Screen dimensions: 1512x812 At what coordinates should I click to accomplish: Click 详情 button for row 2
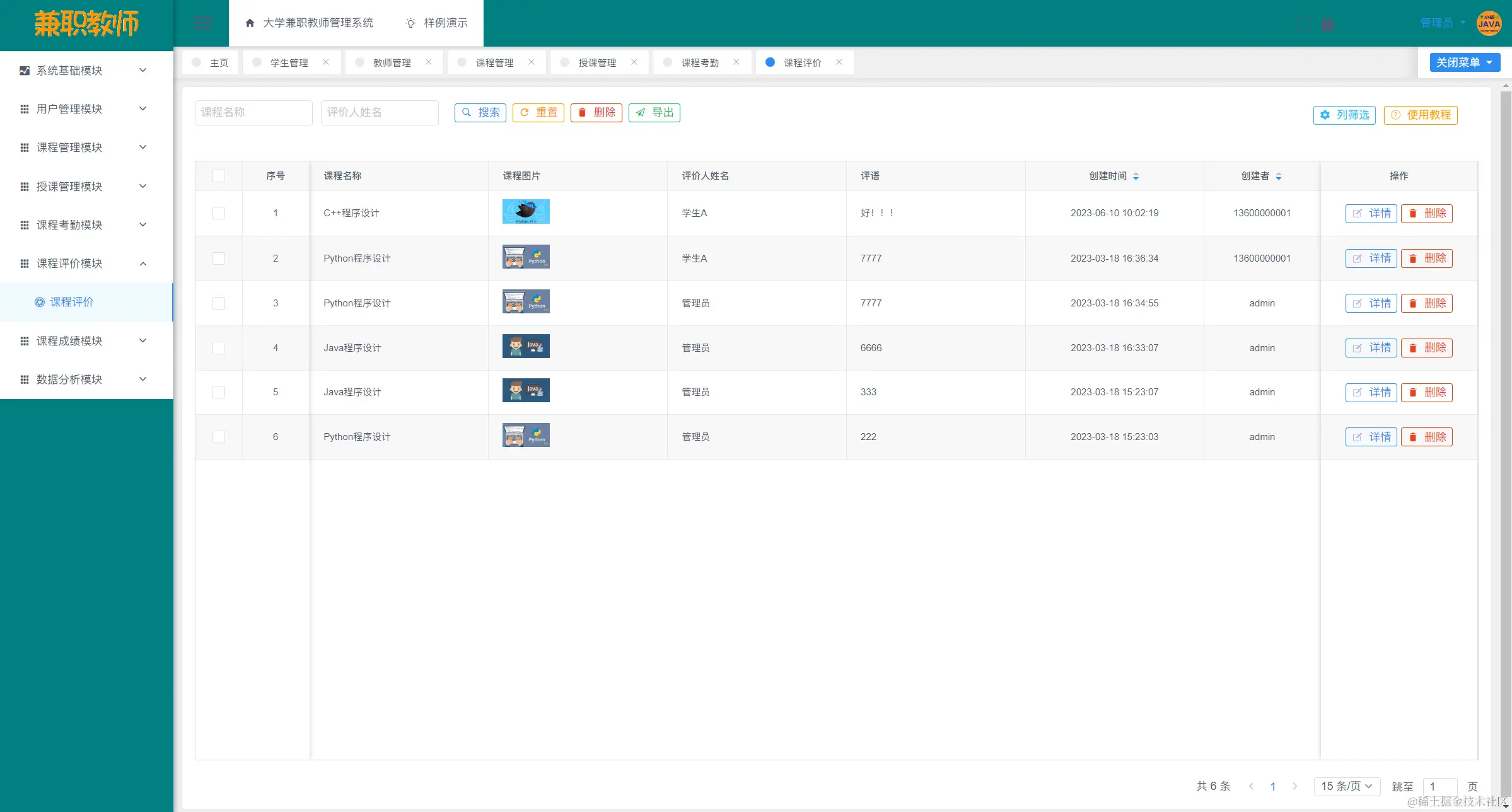pyautogui.click(x=1371, y=258)
